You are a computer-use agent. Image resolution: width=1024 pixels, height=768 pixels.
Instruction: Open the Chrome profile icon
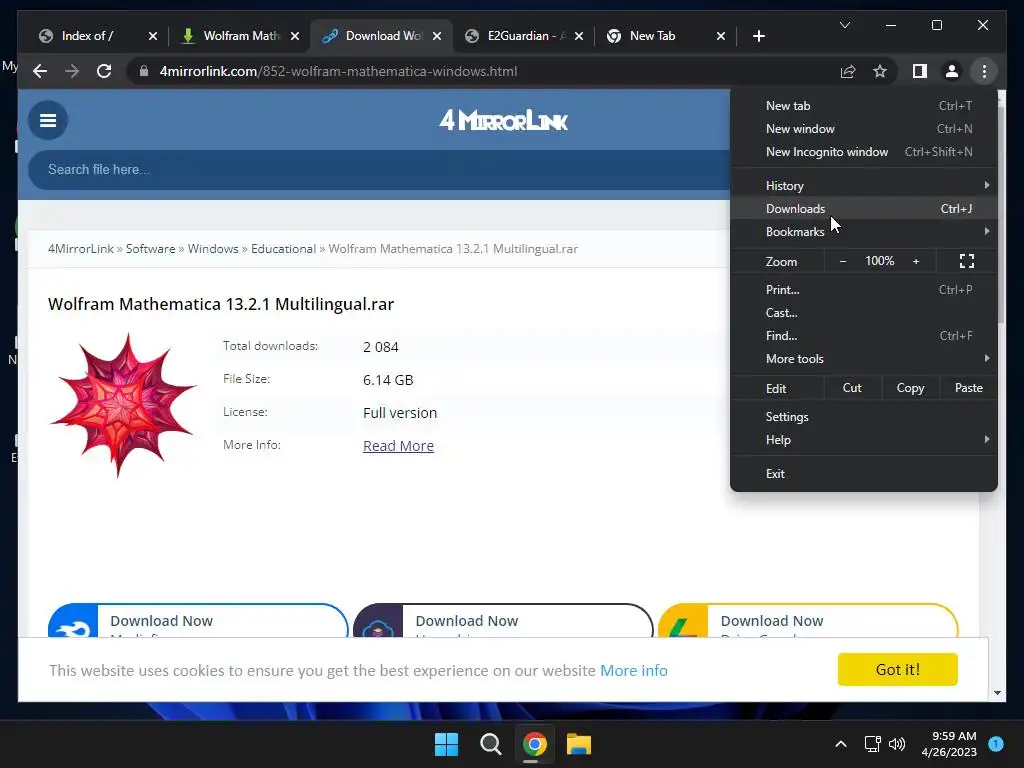(952, 71)
